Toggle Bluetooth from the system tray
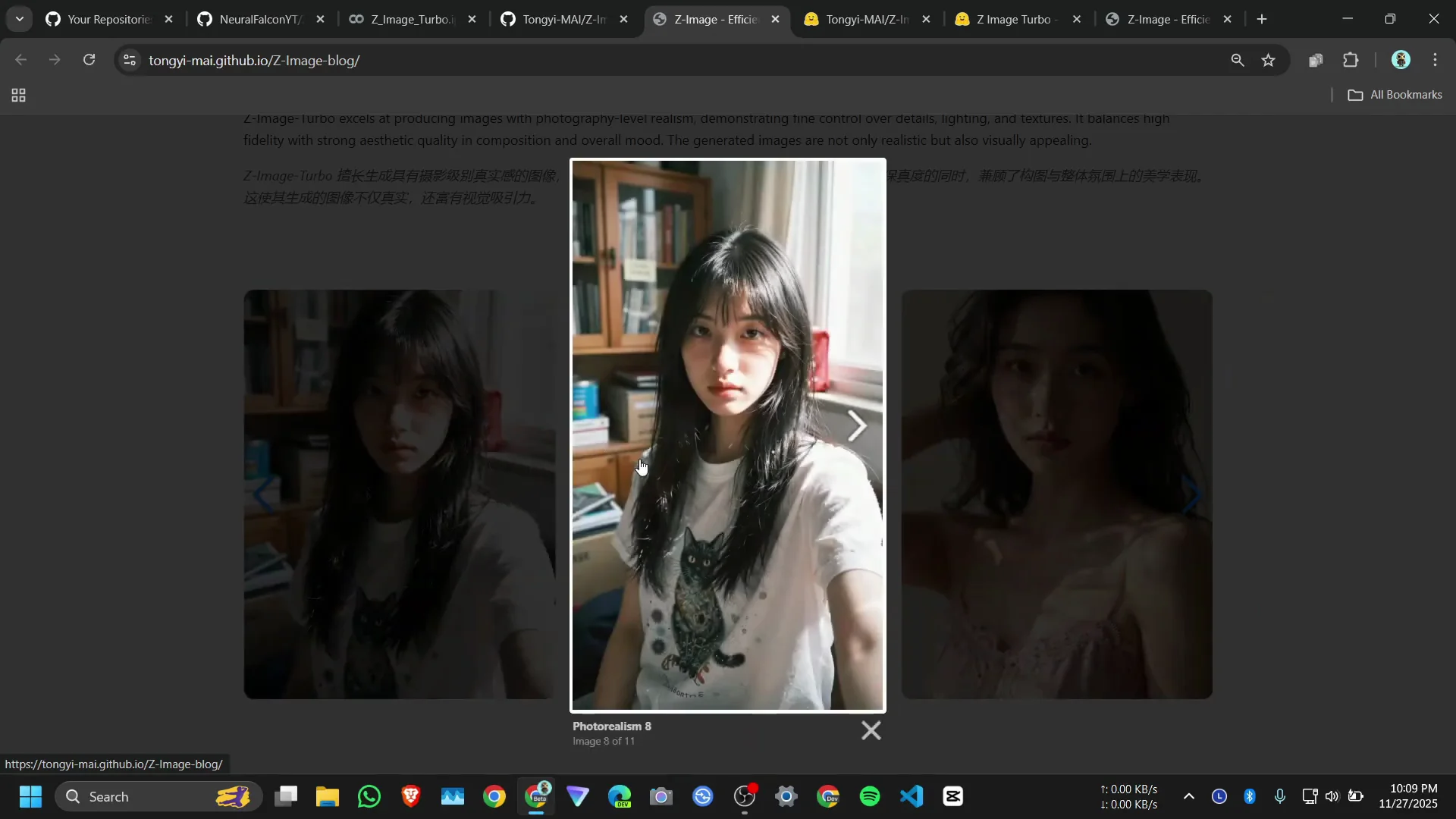This screenshot has width=1456, height=819. [1250, 796]
